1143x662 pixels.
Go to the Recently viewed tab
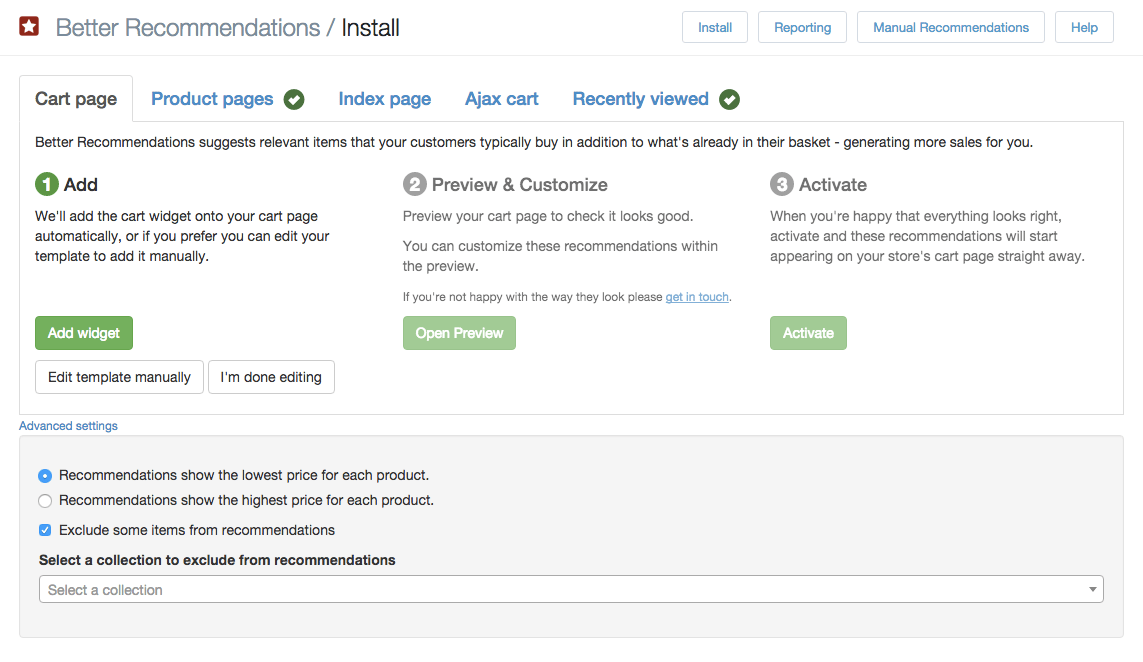[x=641, y=99]
